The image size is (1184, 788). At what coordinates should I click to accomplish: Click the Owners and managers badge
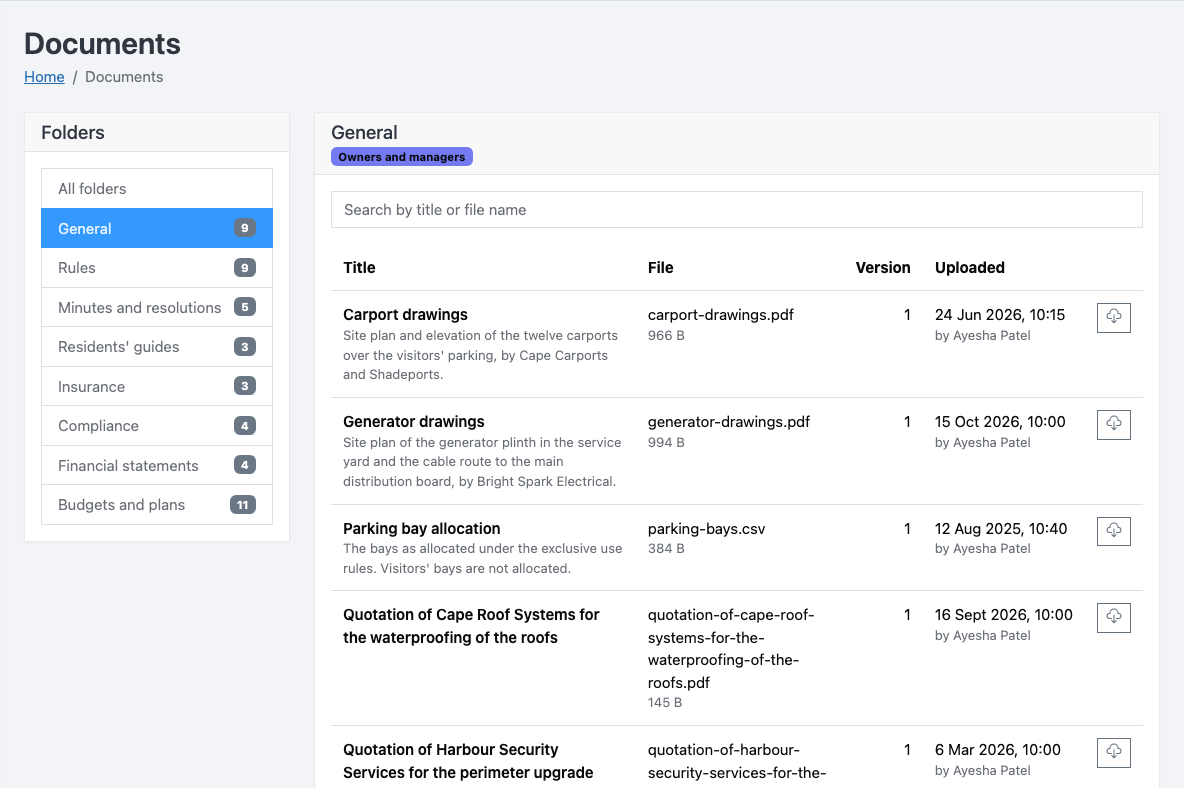pos(402,157)
